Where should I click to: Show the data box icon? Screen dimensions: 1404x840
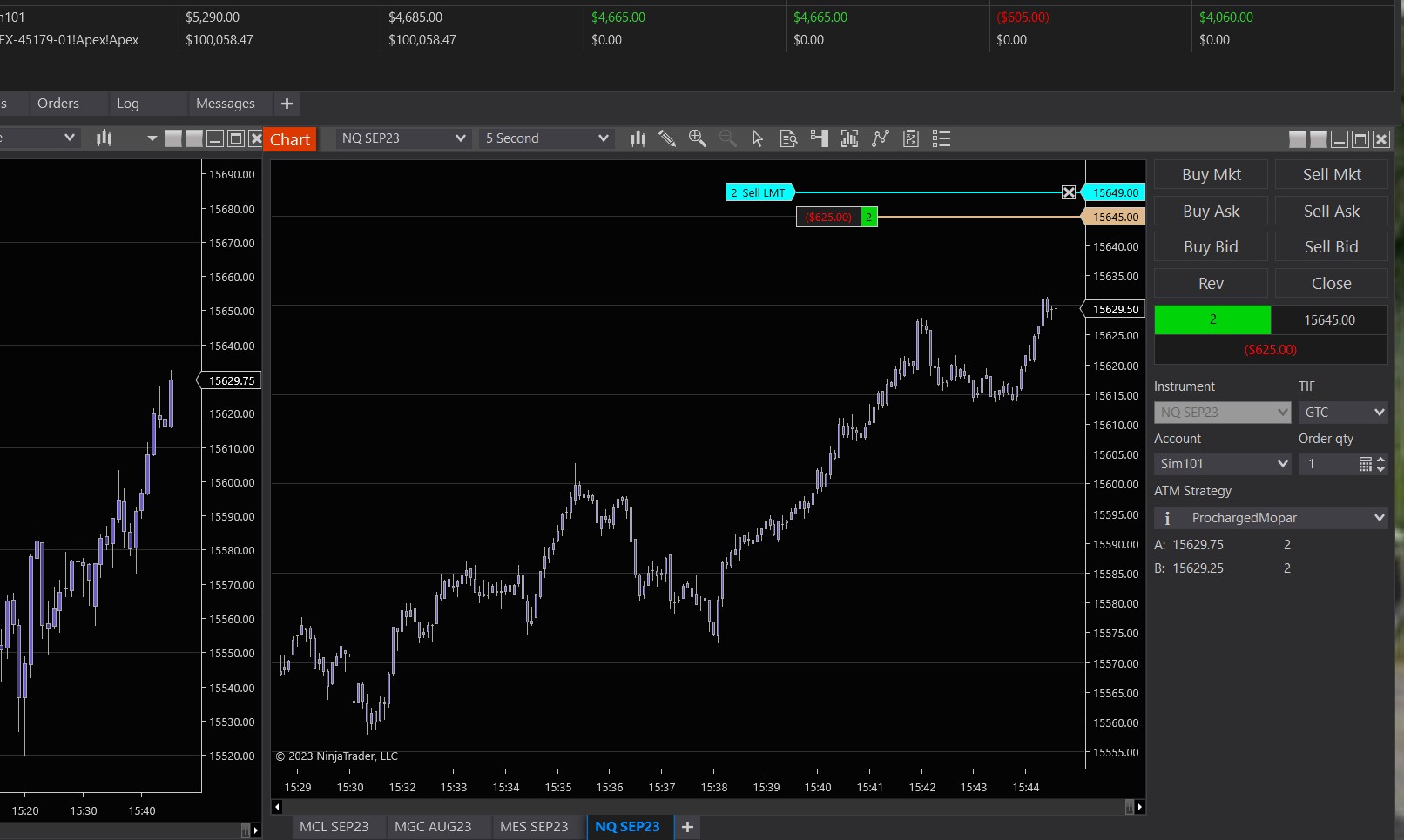pos(788,138)
